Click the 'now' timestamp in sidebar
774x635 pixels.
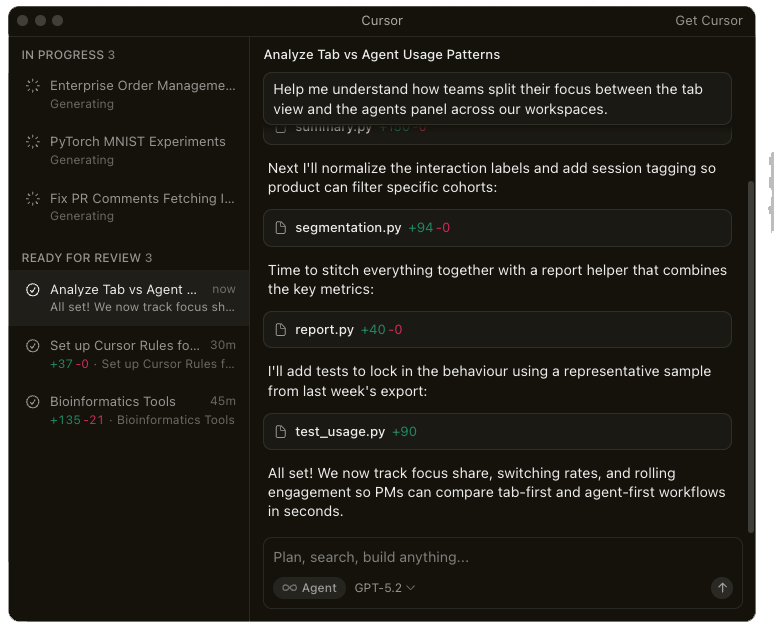(x=224, y=289)
